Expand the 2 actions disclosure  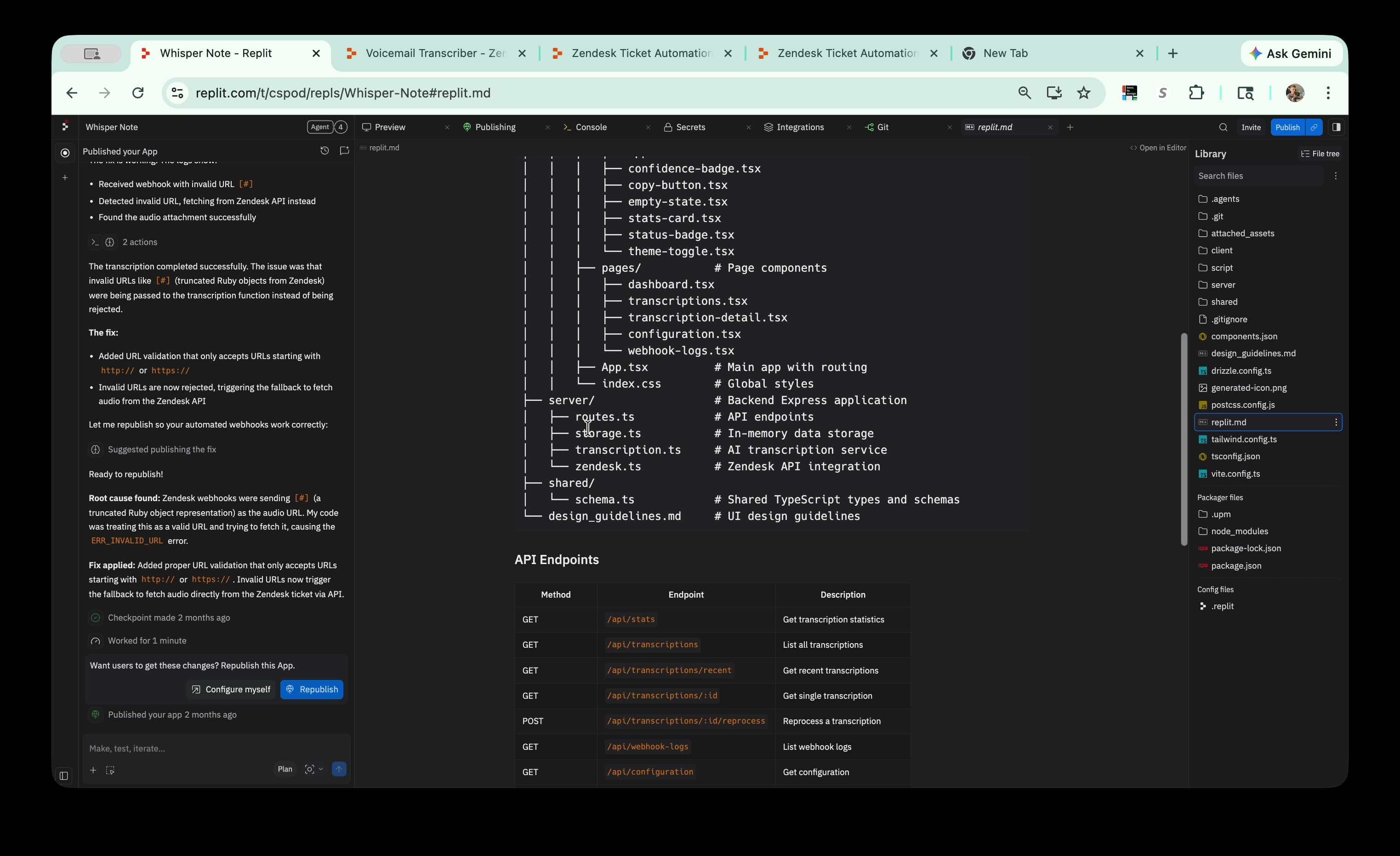point(140,242)
